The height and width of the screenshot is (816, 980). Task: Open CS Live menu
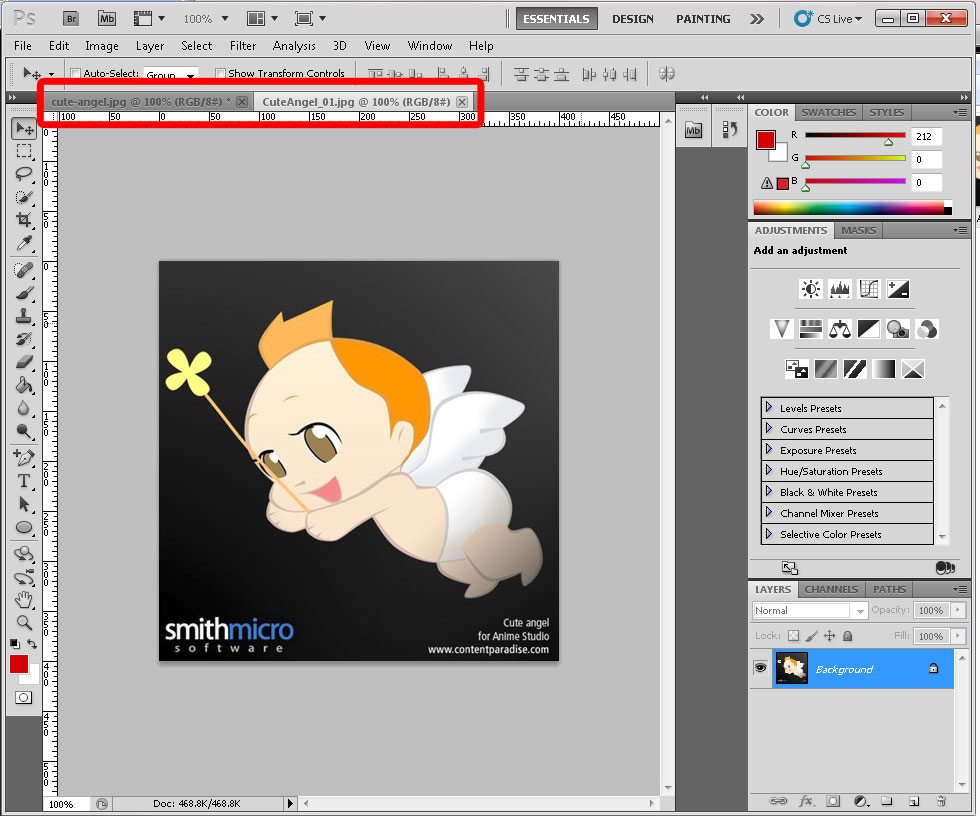(x=828, y=19)
